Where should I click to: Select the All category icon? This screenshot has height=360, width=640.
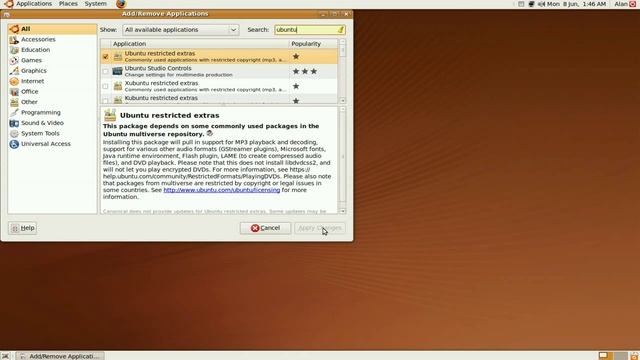[x=14, y=29]
